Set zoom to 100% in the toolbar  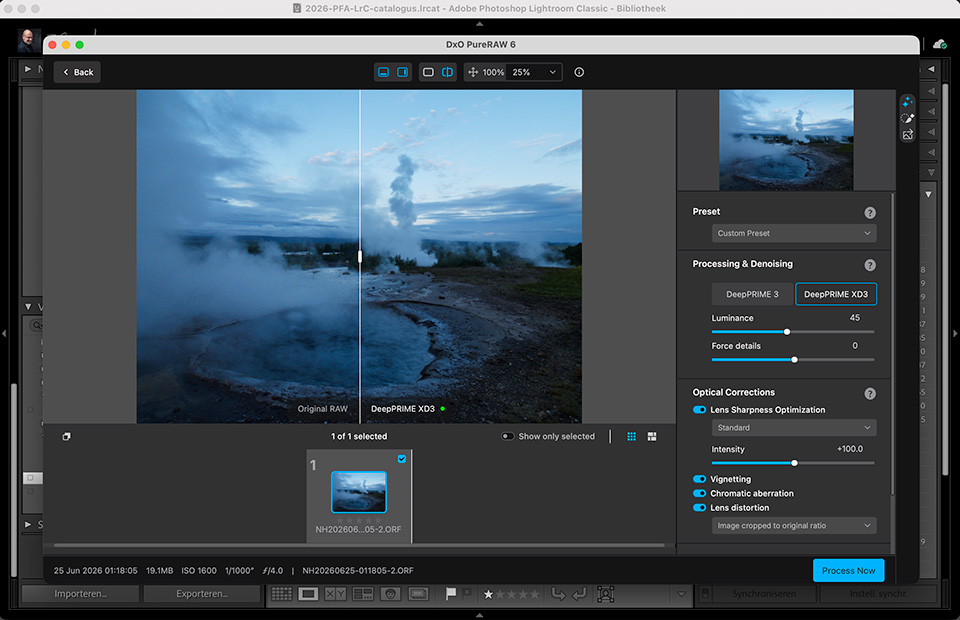point(493,72)
